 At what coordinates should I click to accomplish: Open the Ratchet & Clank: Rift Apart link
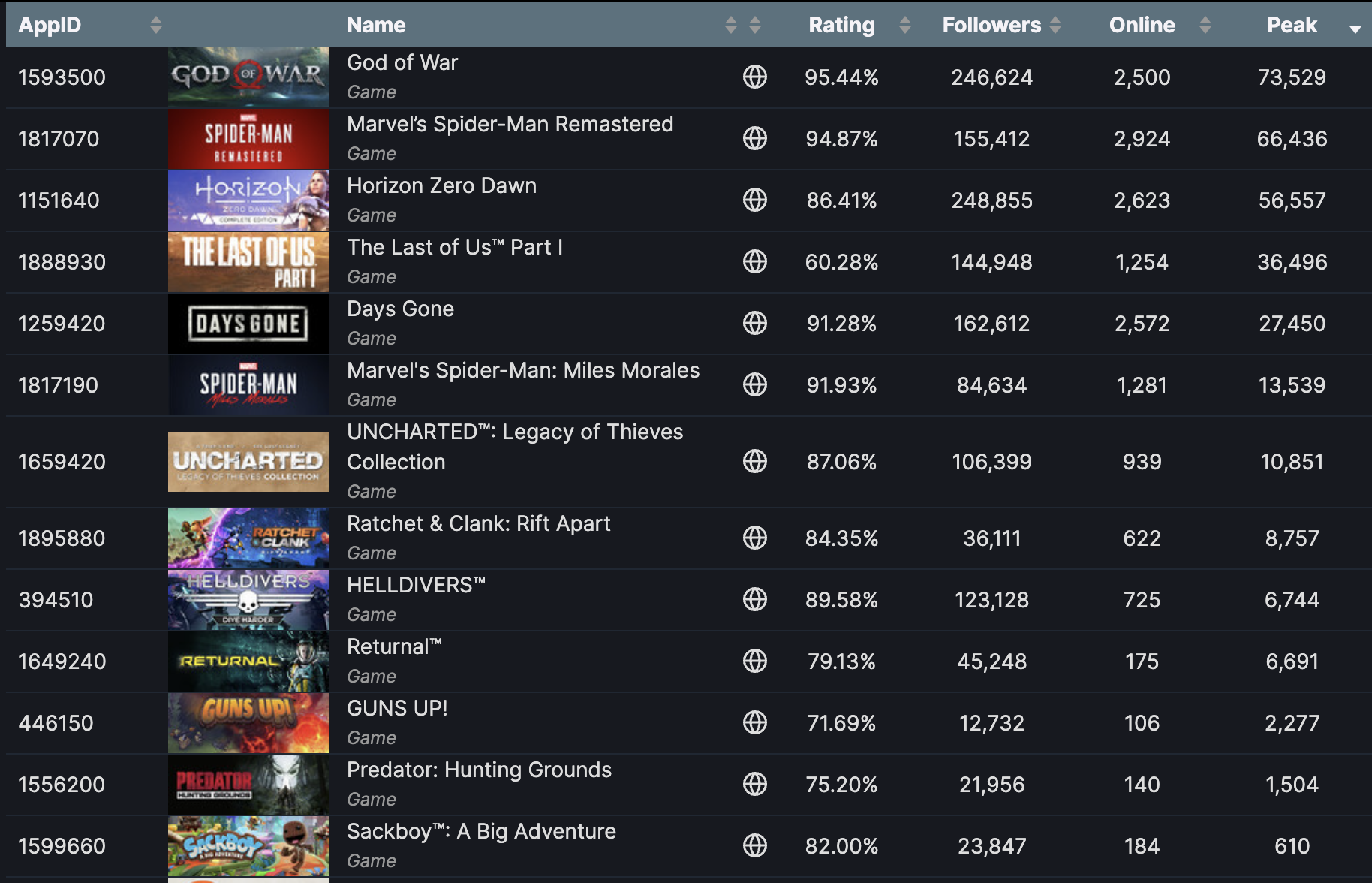point(478,523)
